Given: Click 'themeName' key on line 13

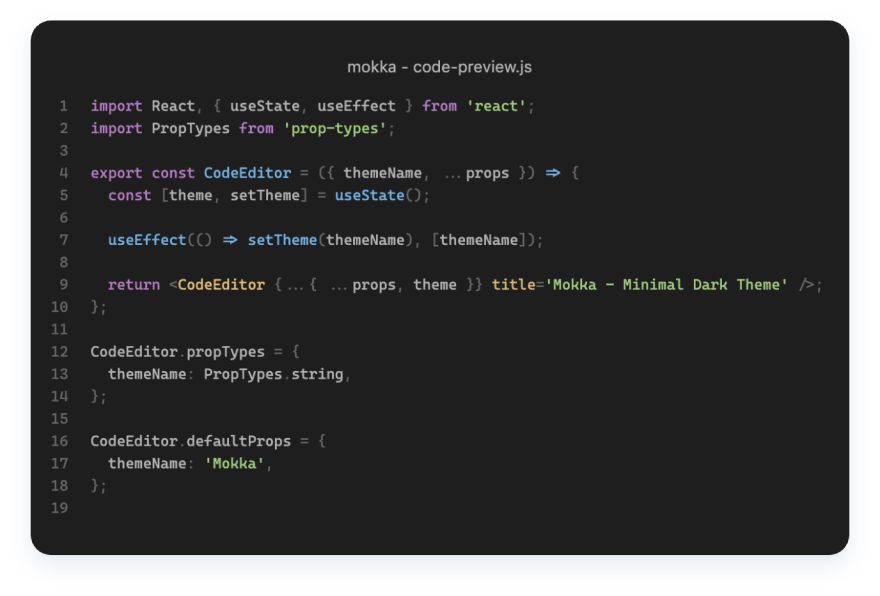Looking at the screenshot, I should tap(147, 374).
